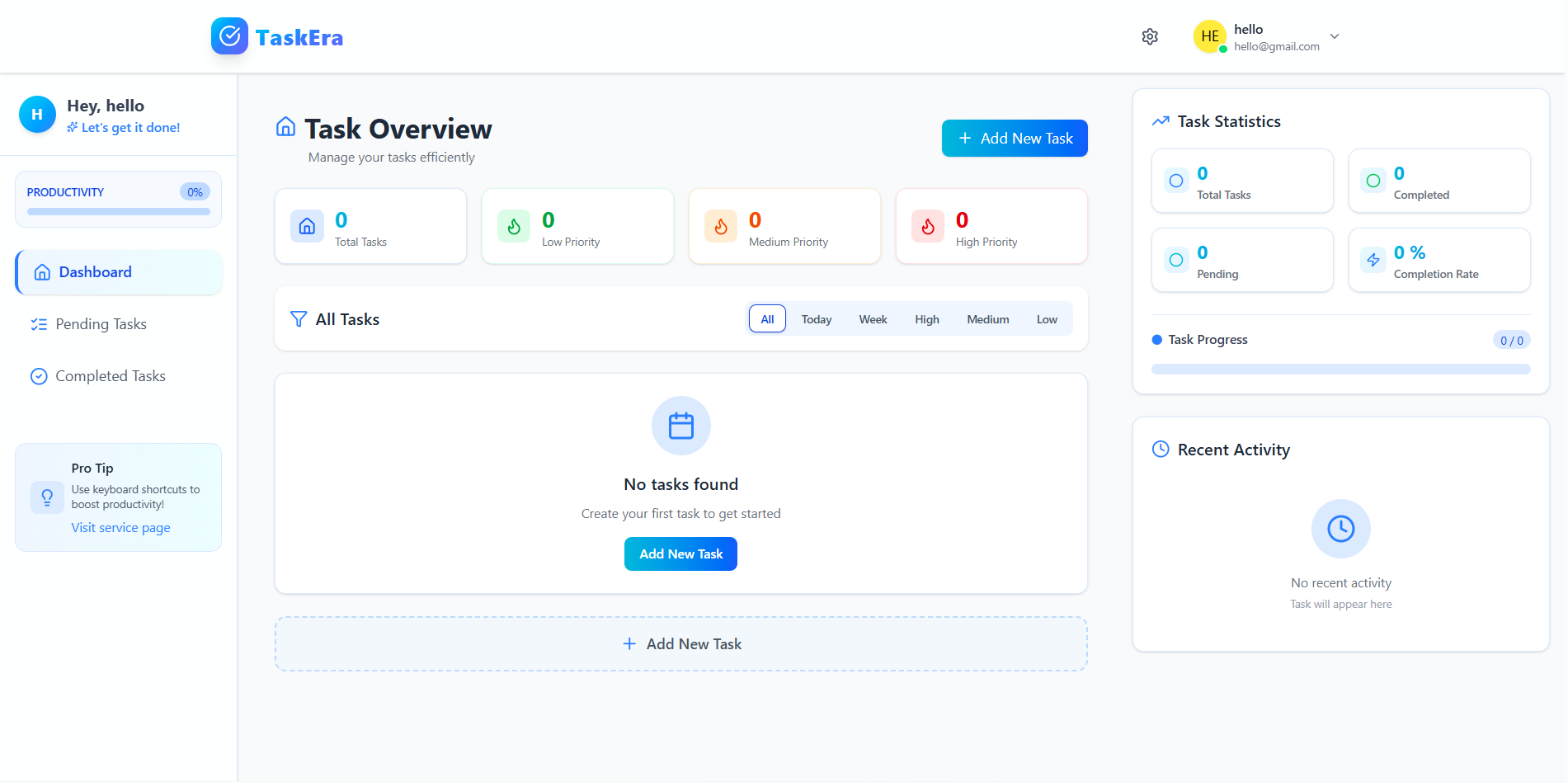Click the HE user avatar
This screenshot has height=782, width=1568.
tap(1210, 36)
